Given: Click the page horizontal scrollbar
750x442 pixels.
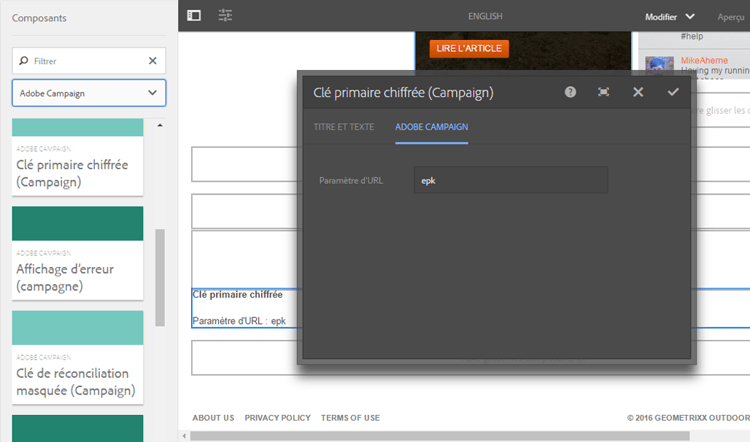Looking at the screenshot, I should 440,436.
